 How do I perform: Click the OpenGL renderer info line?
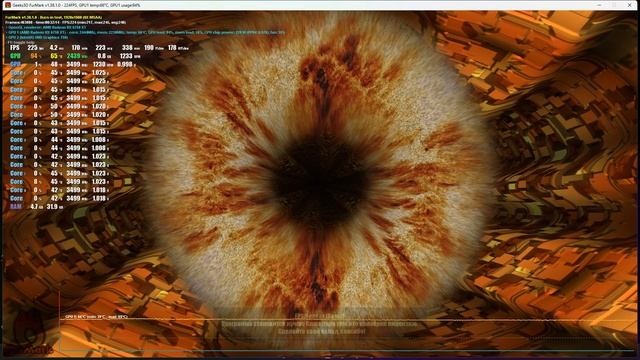tap(47, 27)
